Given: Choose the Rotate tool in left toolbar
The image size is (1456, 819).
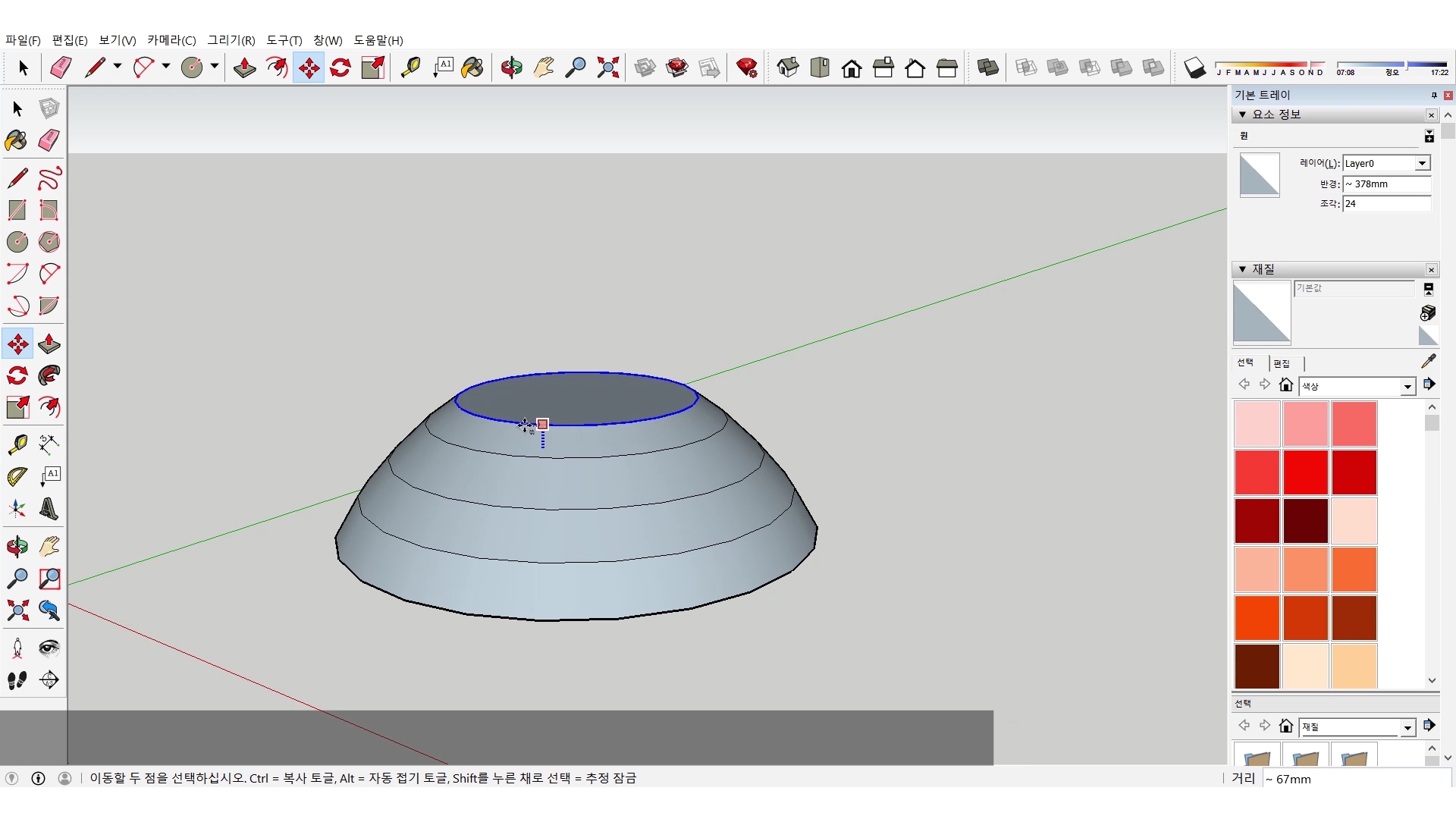Looking at the screenshot, I should pos(17,376).
